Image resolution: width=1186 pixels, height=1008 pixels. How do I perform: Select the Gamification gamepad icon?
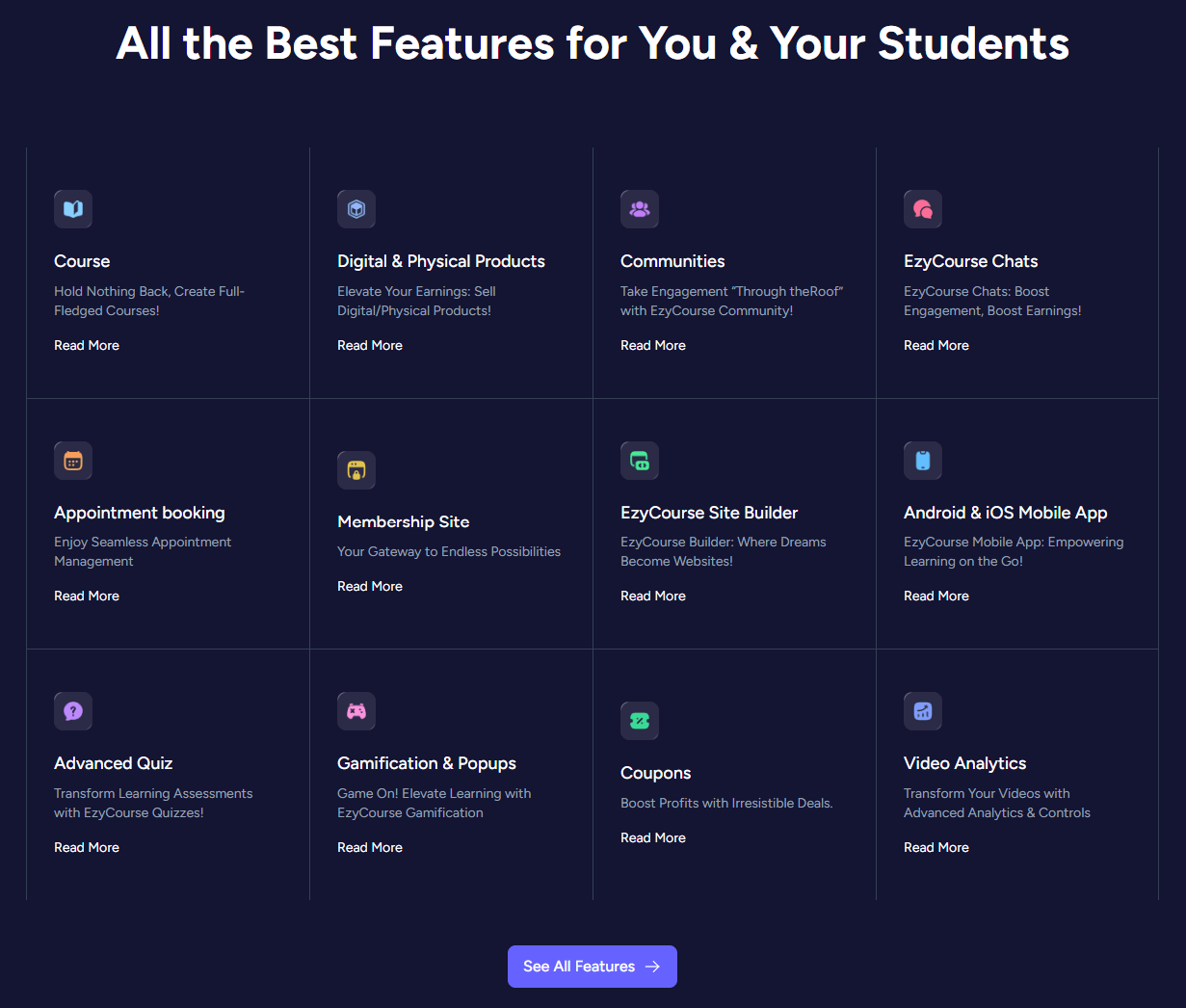point(356,711)
